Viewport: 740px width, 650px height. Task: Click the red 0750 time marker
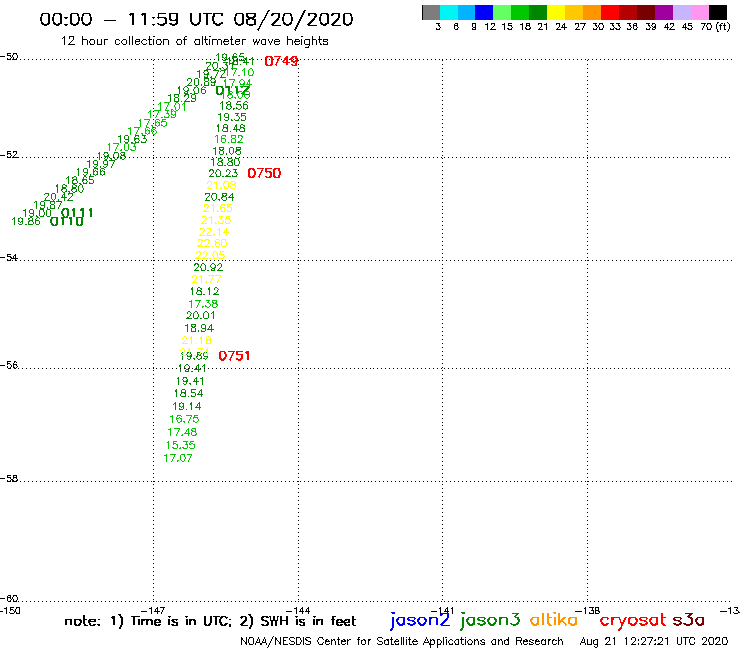tap(264, 173)
